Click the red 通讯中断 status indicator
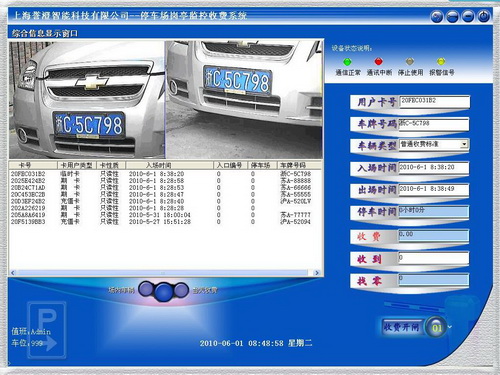The height and width of the screenshot is (375, 500). click(379, 61)
